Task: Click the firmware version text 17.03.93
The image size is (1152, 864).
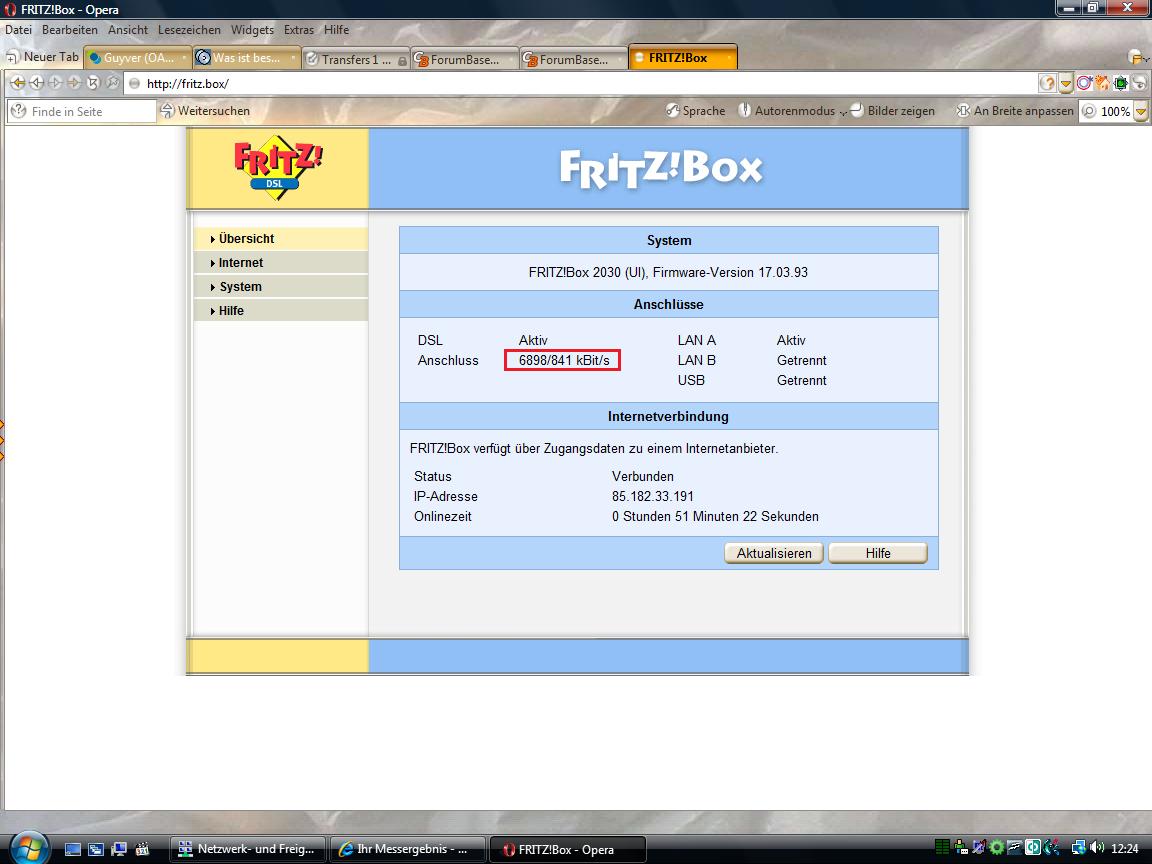Action: [782, 273]
